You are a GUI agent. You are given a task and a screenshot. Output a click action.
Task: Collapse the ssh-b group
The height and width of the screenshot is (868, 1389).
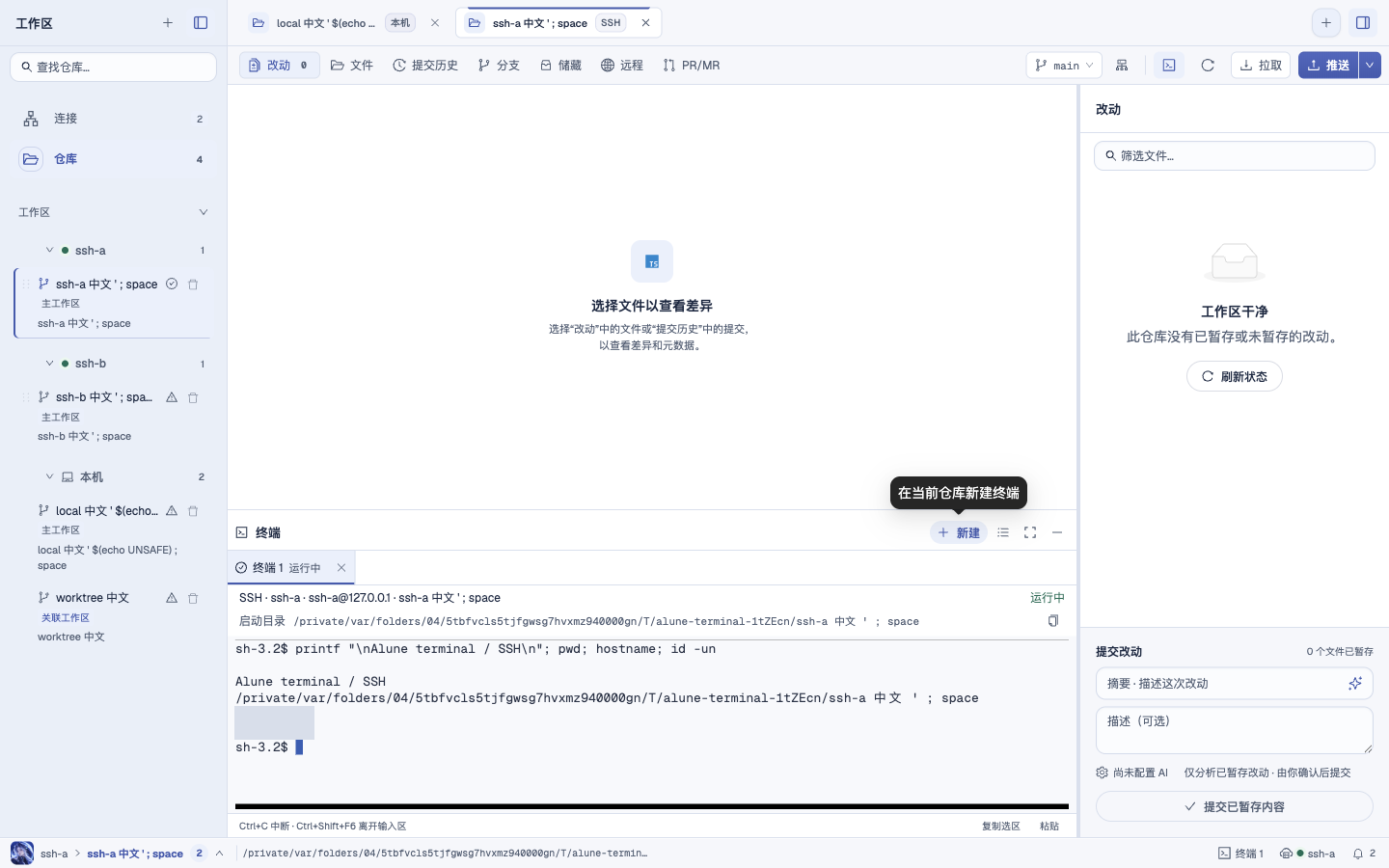pyautogui.click(x=49, y=364)
